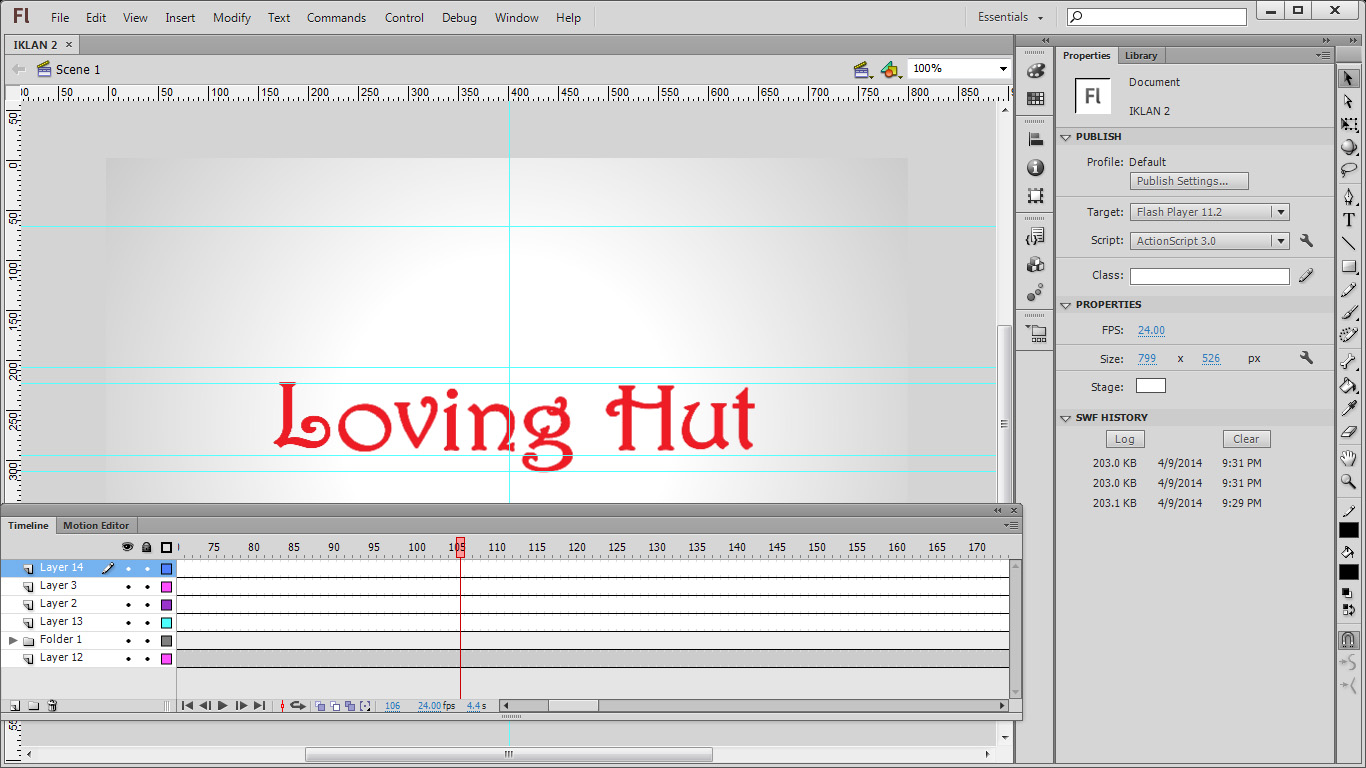The width and height of the screenshot is (1366, 768).
Task: Toggle lock dot for Layer 12
Action: [147, 659]
